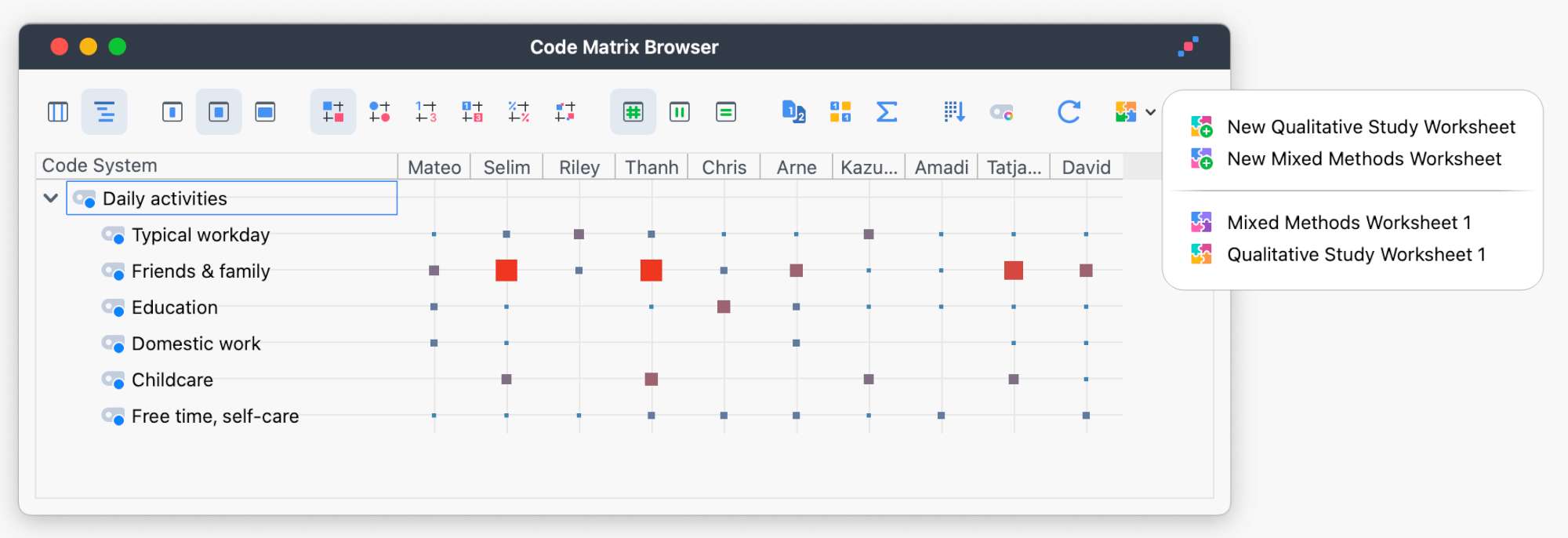
Task: Show nodes as plain numbers icon
Action: pos(426,112)
